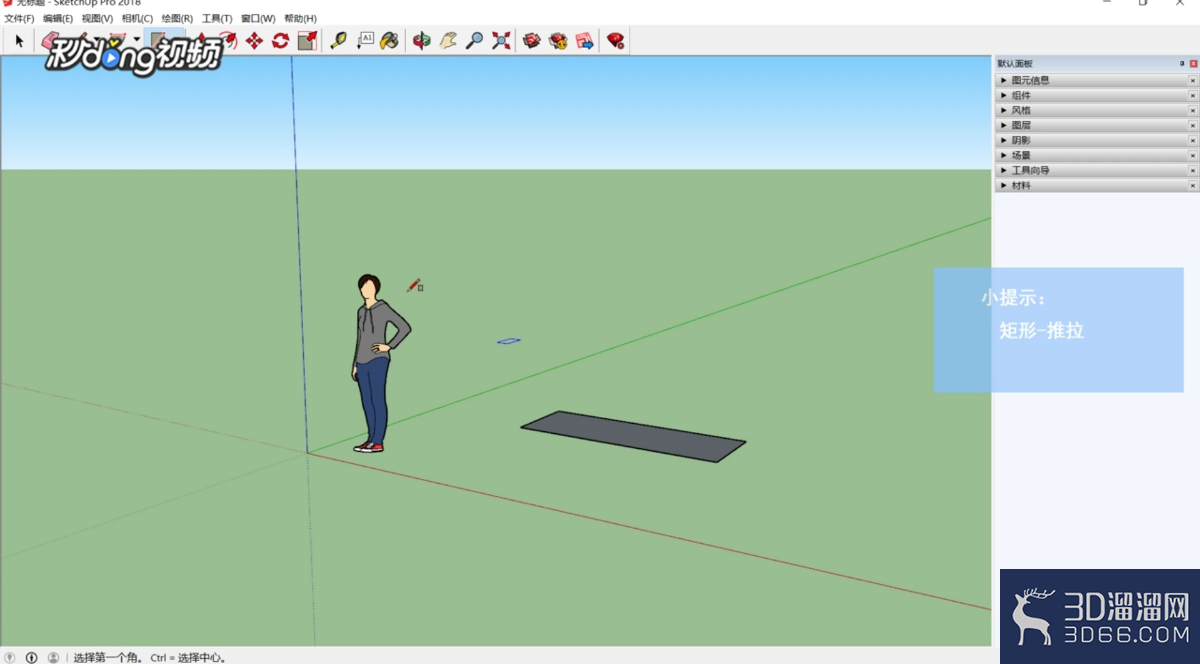Close the 风格 panel row
Screen dimensions: 1200x664
[1192, 110]
